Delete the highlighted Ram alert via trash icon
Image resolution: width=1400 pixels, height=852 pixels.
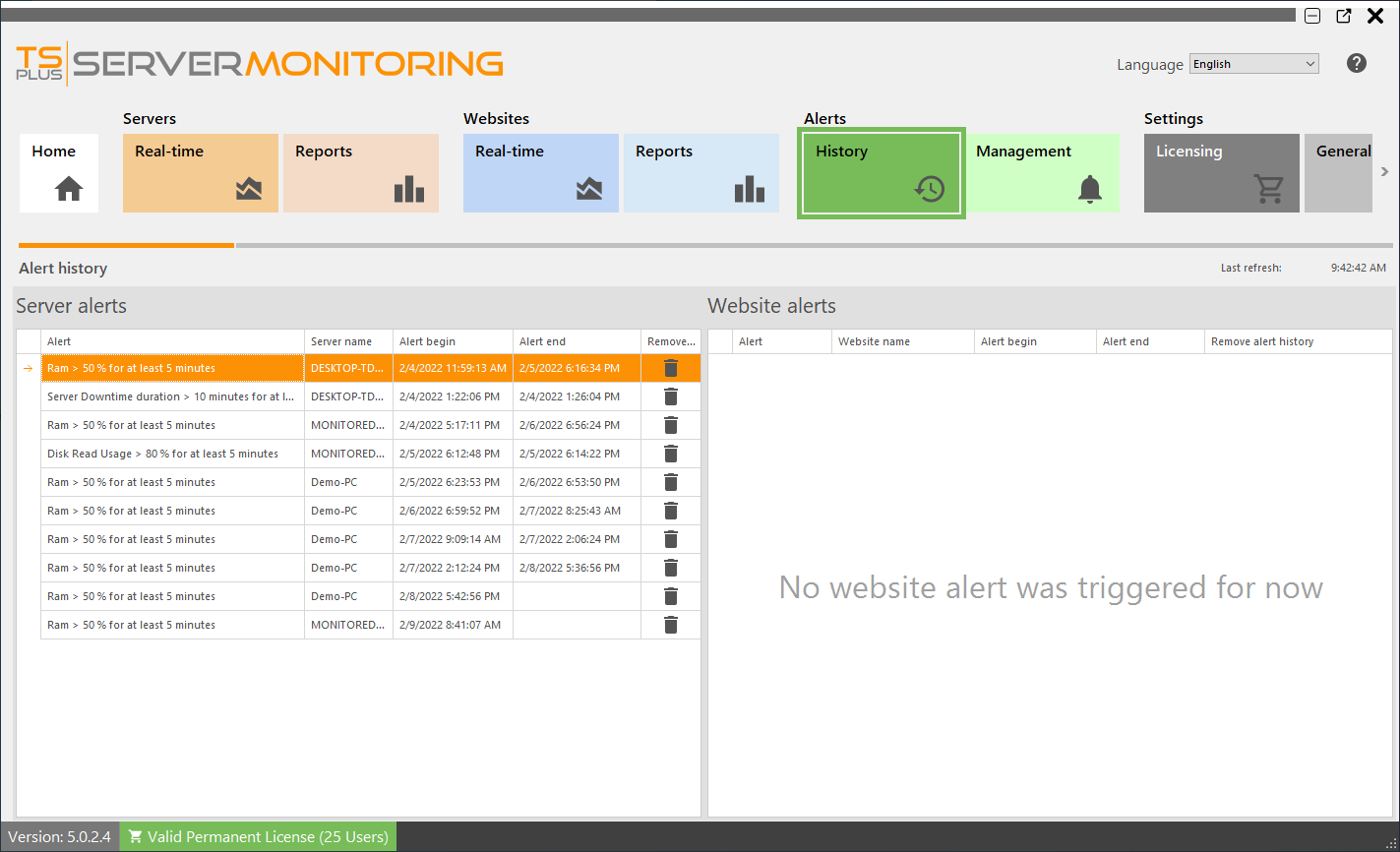click(x=670, y=367)
